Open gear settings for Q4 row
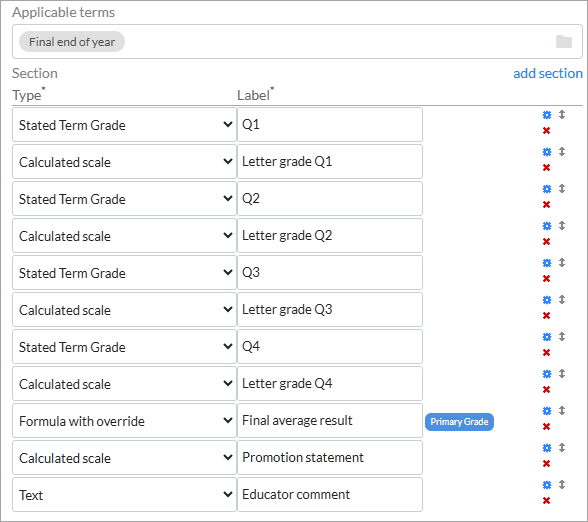 pyautogui.click(x=547, y=337)
